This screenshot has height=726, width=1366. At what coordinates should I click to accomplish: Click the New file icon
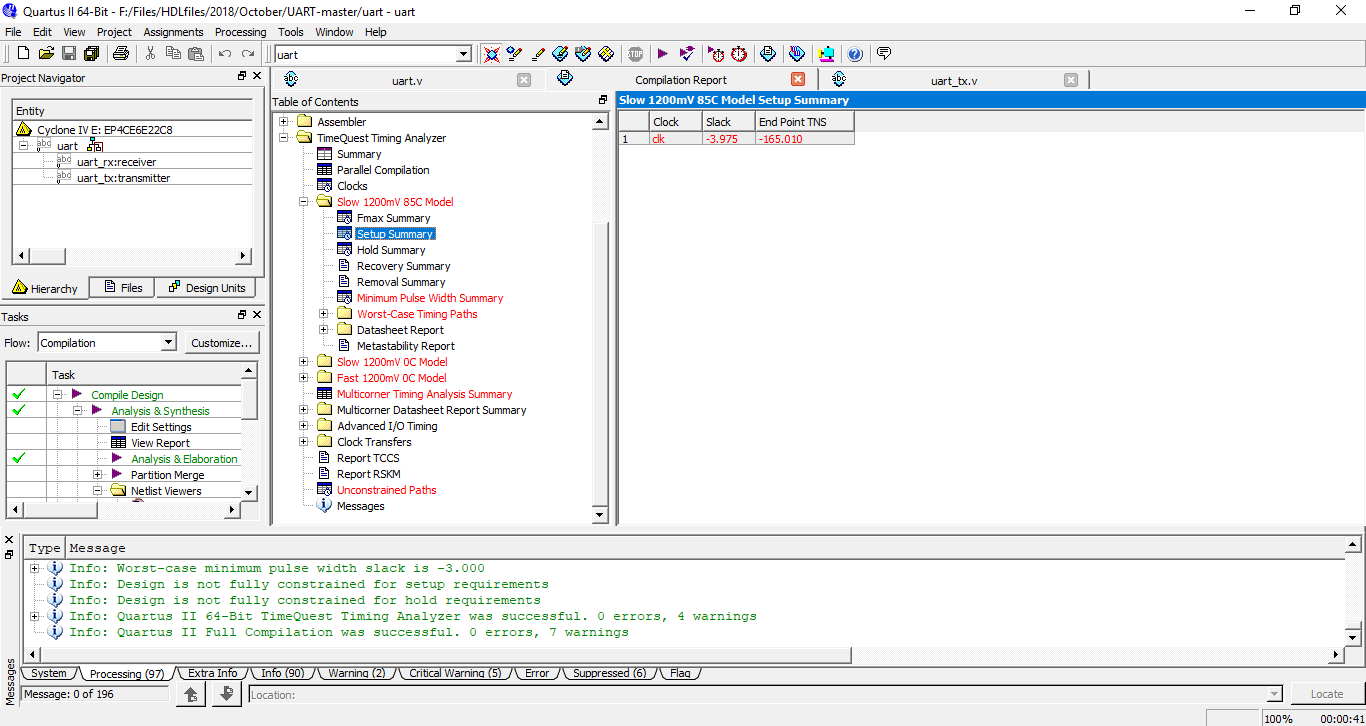[x=23, y=54]
